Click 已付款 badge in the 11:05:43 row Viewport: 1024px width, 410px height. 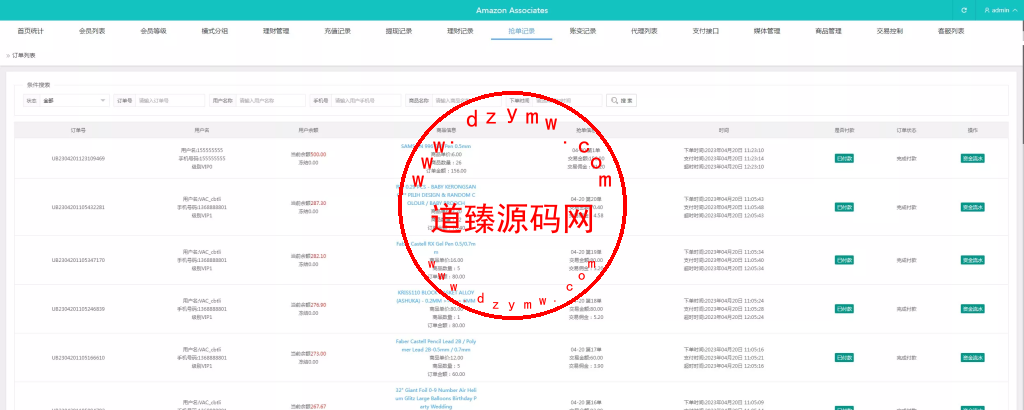point(844,207)
